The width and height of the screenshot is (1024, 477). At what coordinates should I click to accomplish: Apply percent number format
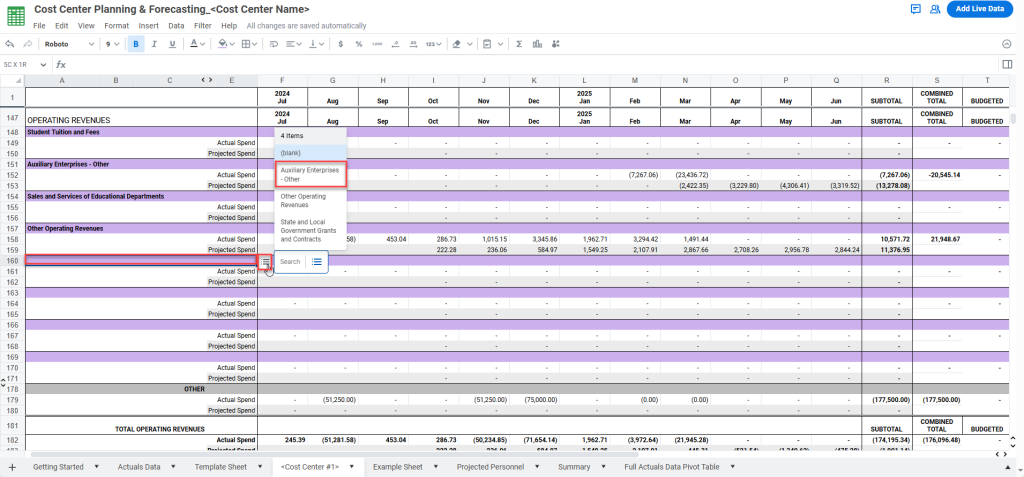pyautogui.click(x=359, y=44)
